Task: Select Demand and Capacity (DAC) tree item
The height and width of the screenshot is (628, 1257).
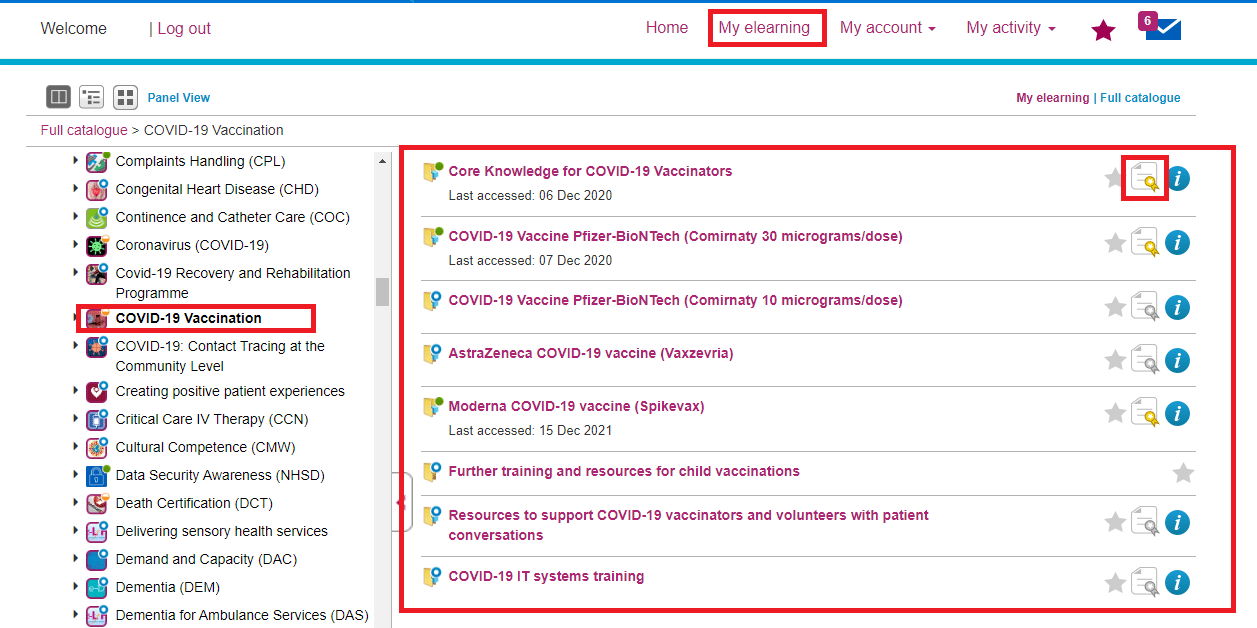Action: tap(207, 559)
